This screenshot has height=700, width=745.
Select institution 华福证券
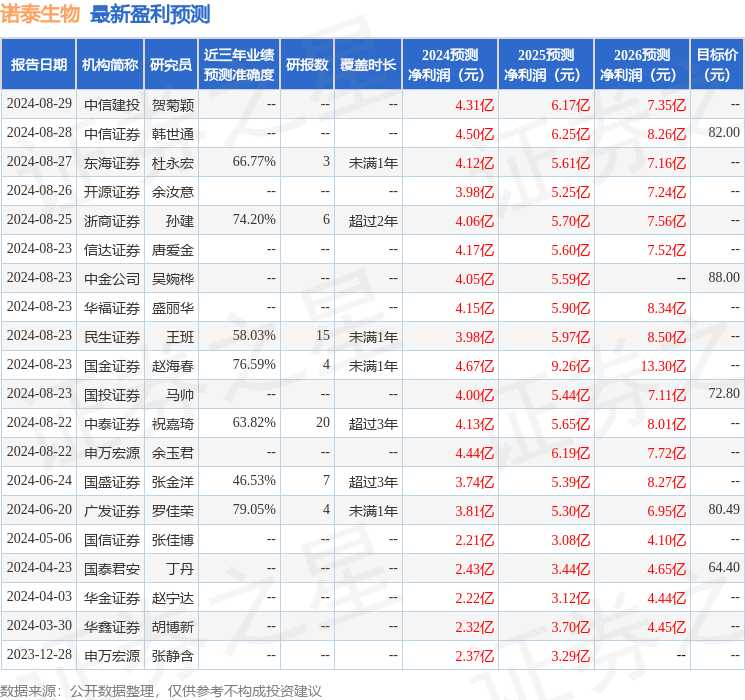[x=112, y=308]
